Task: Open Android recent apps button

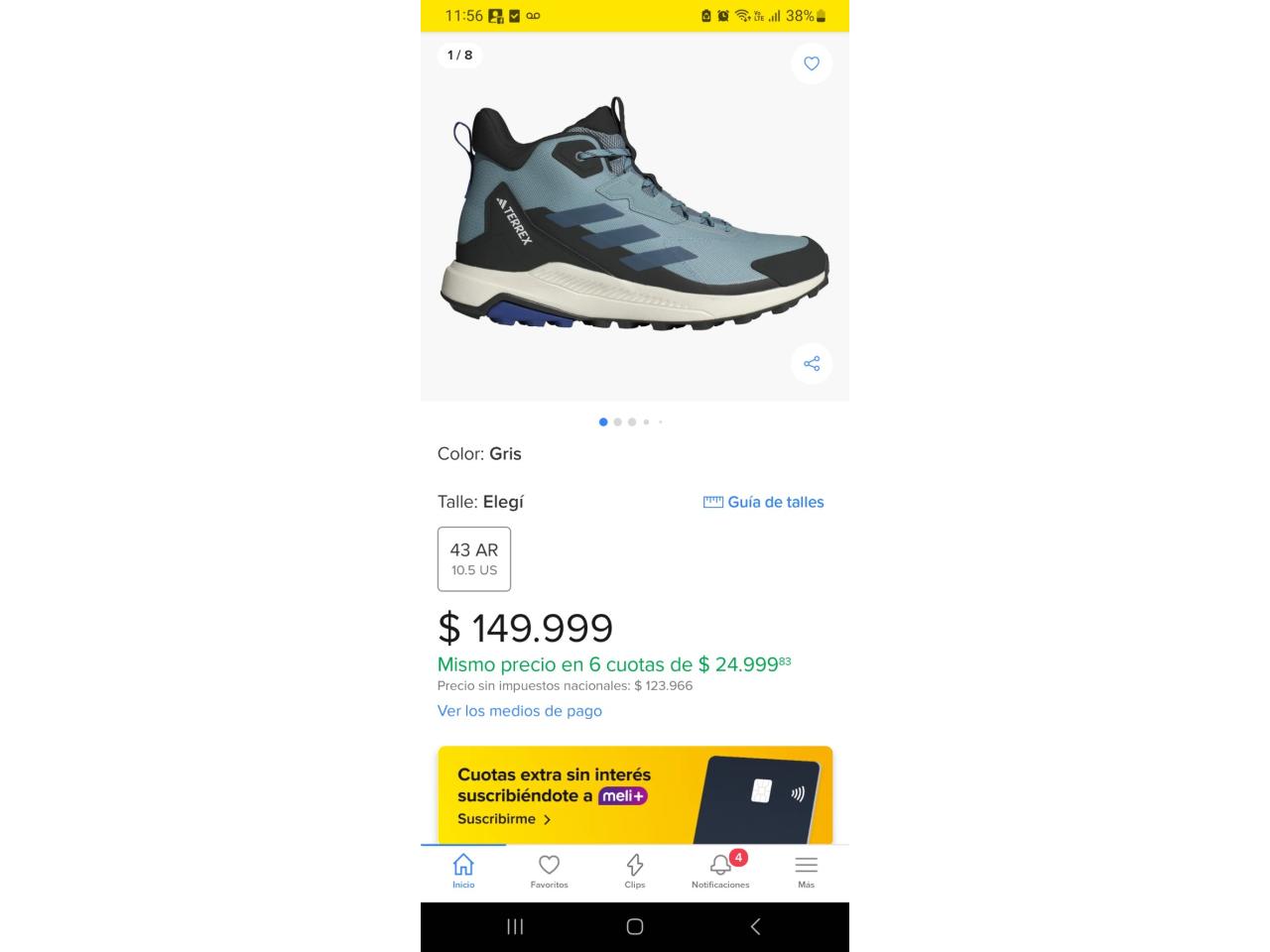Action: click(x=515, y=926)
